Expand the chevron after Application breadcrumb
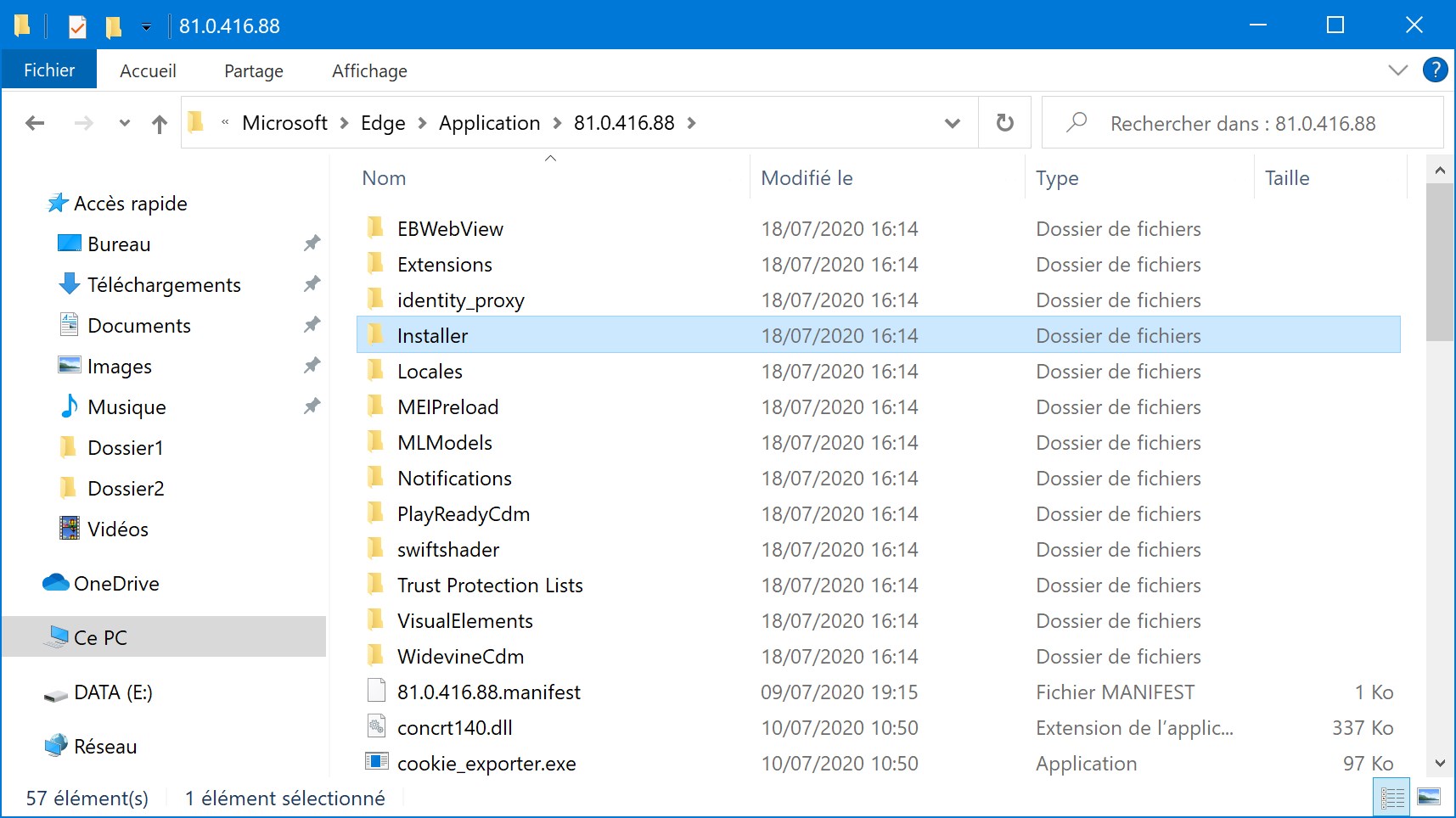The width and height of the screenshot is (1456, 818). (557, 124)
